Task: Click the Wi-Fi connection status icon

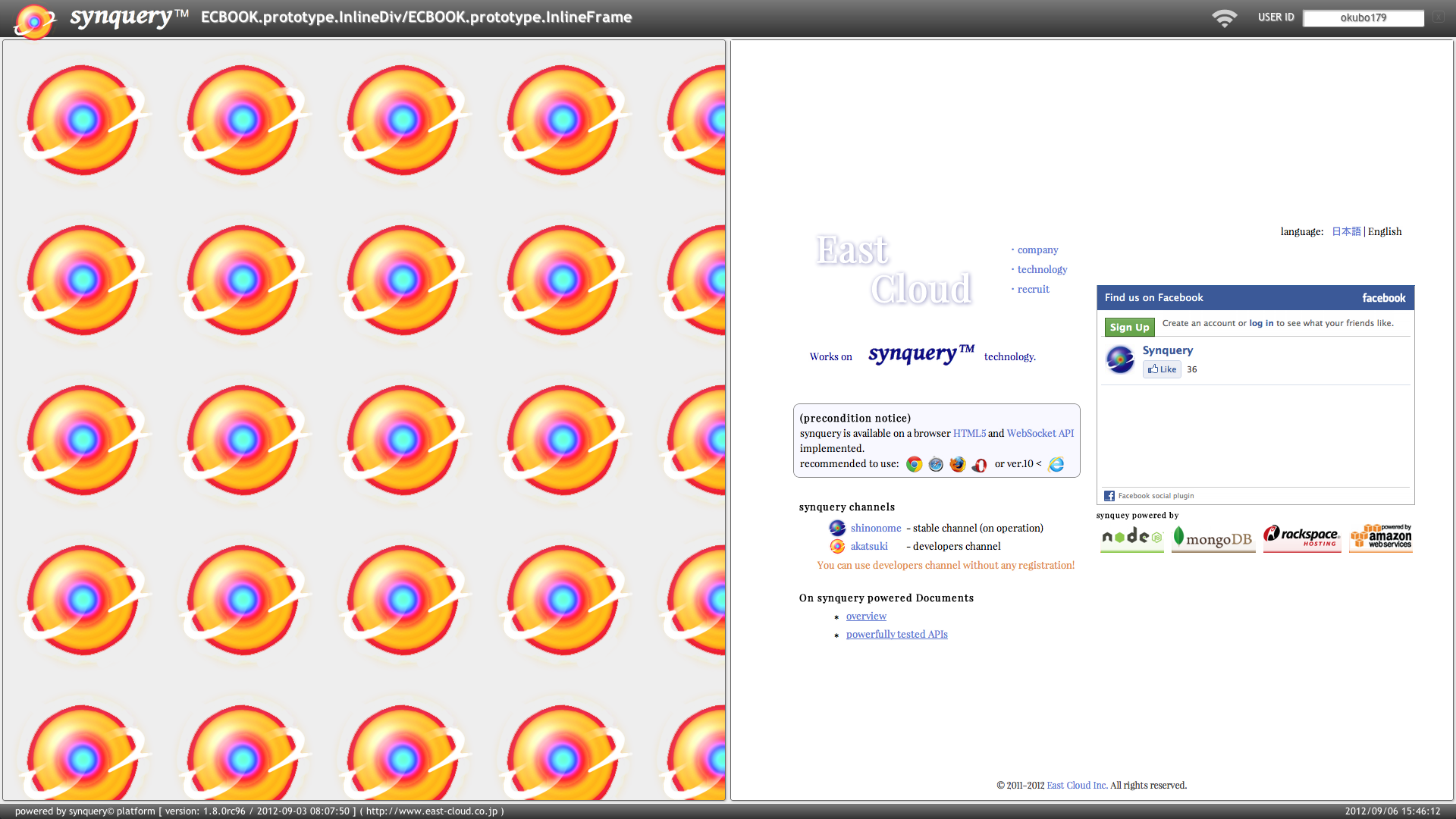Action: (1224, 17)
